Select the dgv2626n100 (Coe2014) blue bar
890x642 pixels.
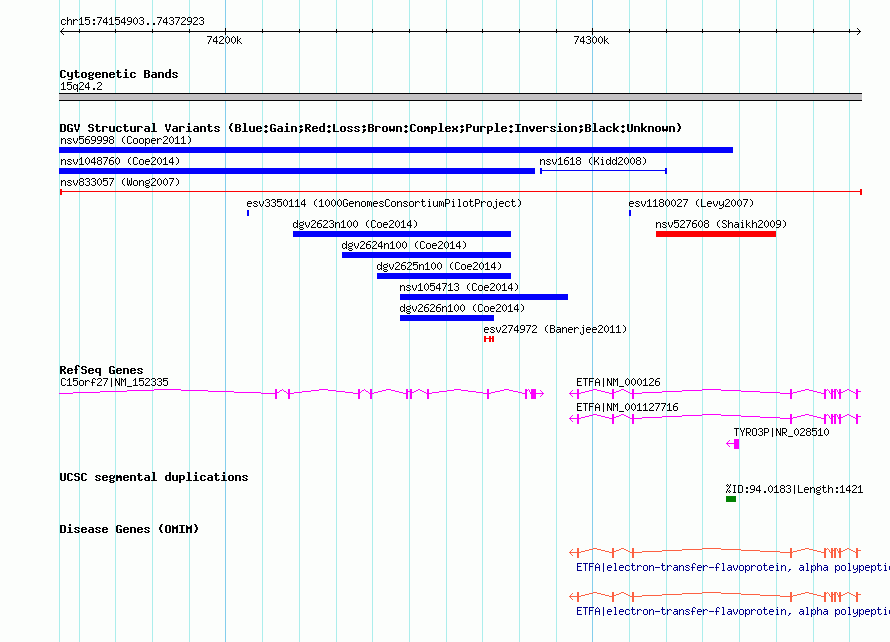(x=447, y=318)
